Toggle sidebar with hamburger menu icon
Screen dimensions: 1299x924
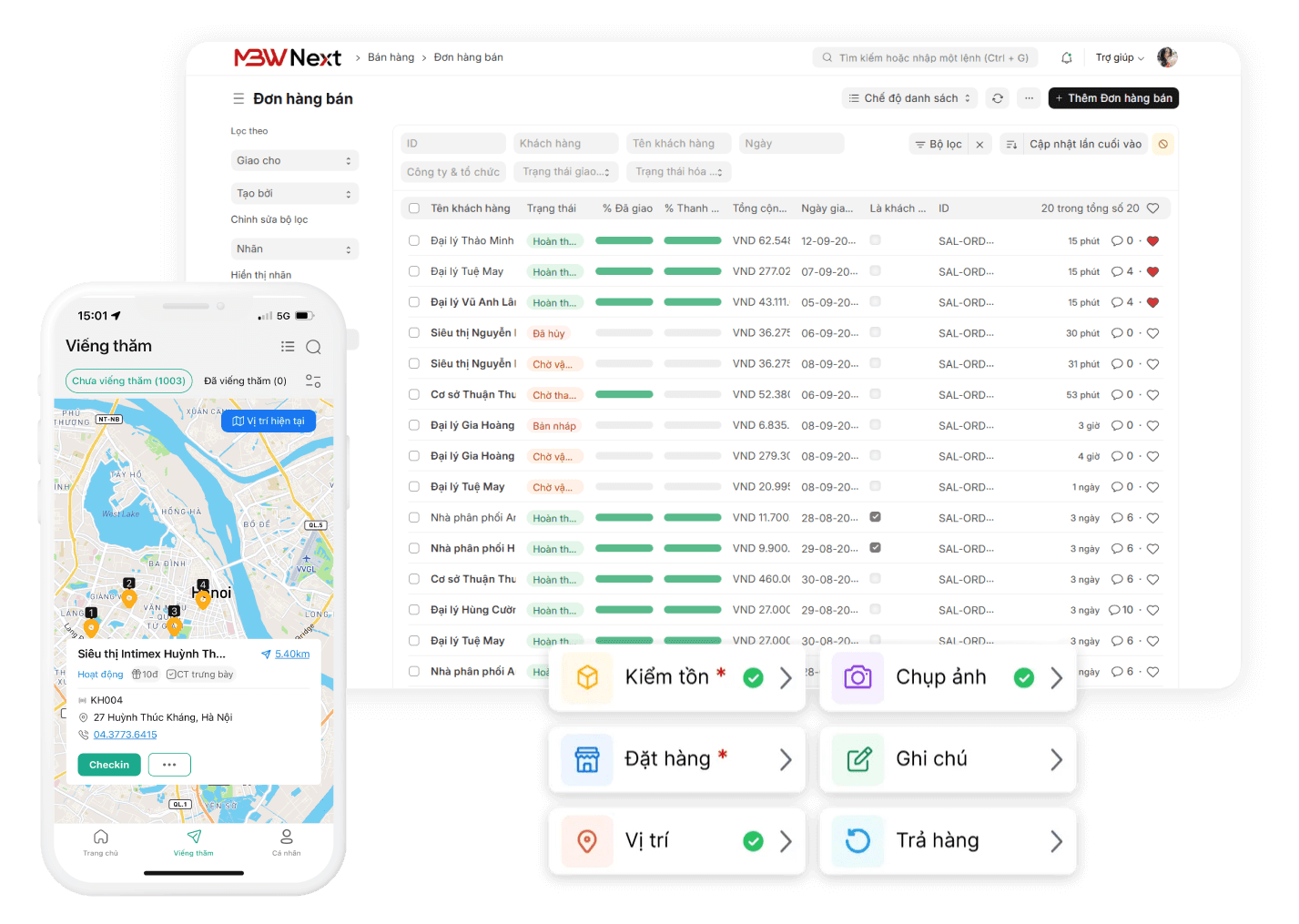(238, 98)
